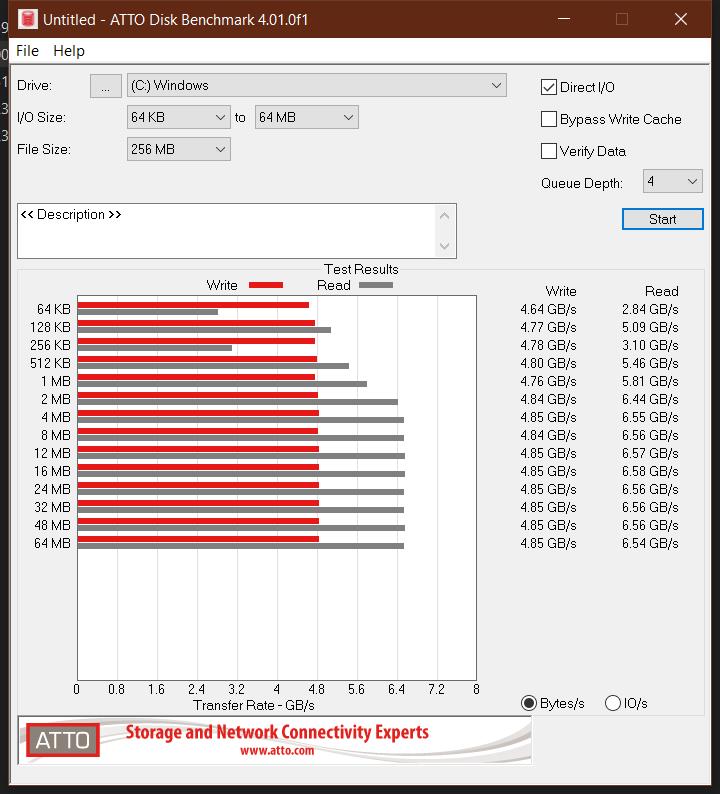The width and height of the screenshot is (720, 794).
Task: Click the read value 6.54 GB/s
Action: click(650, 543)
